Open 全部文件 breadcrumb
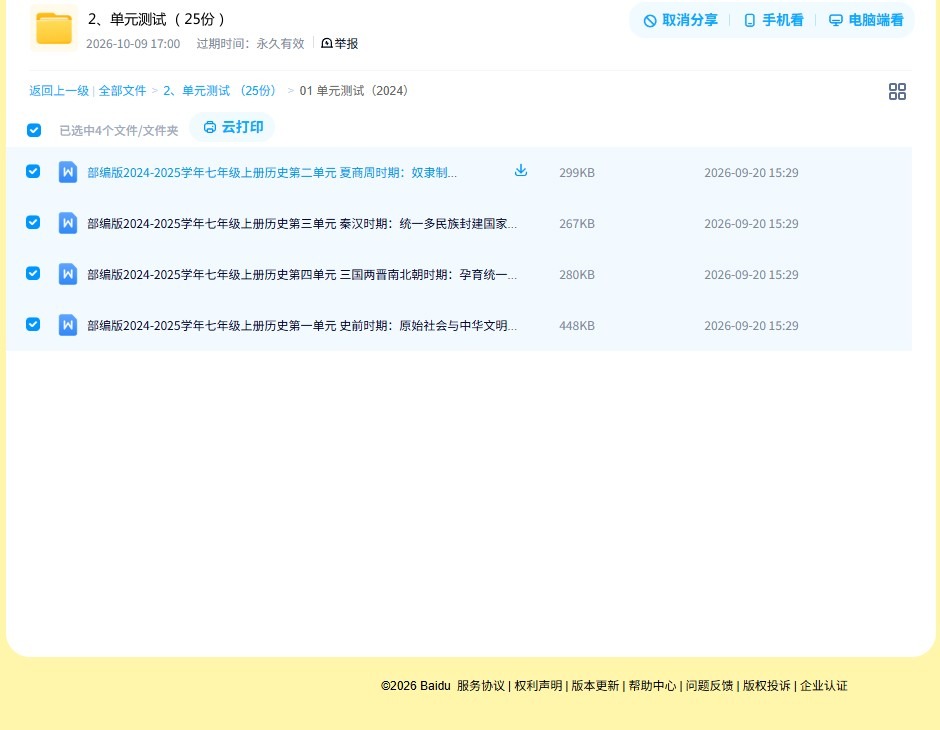The image size is (940, 730). tap(122, 91)
